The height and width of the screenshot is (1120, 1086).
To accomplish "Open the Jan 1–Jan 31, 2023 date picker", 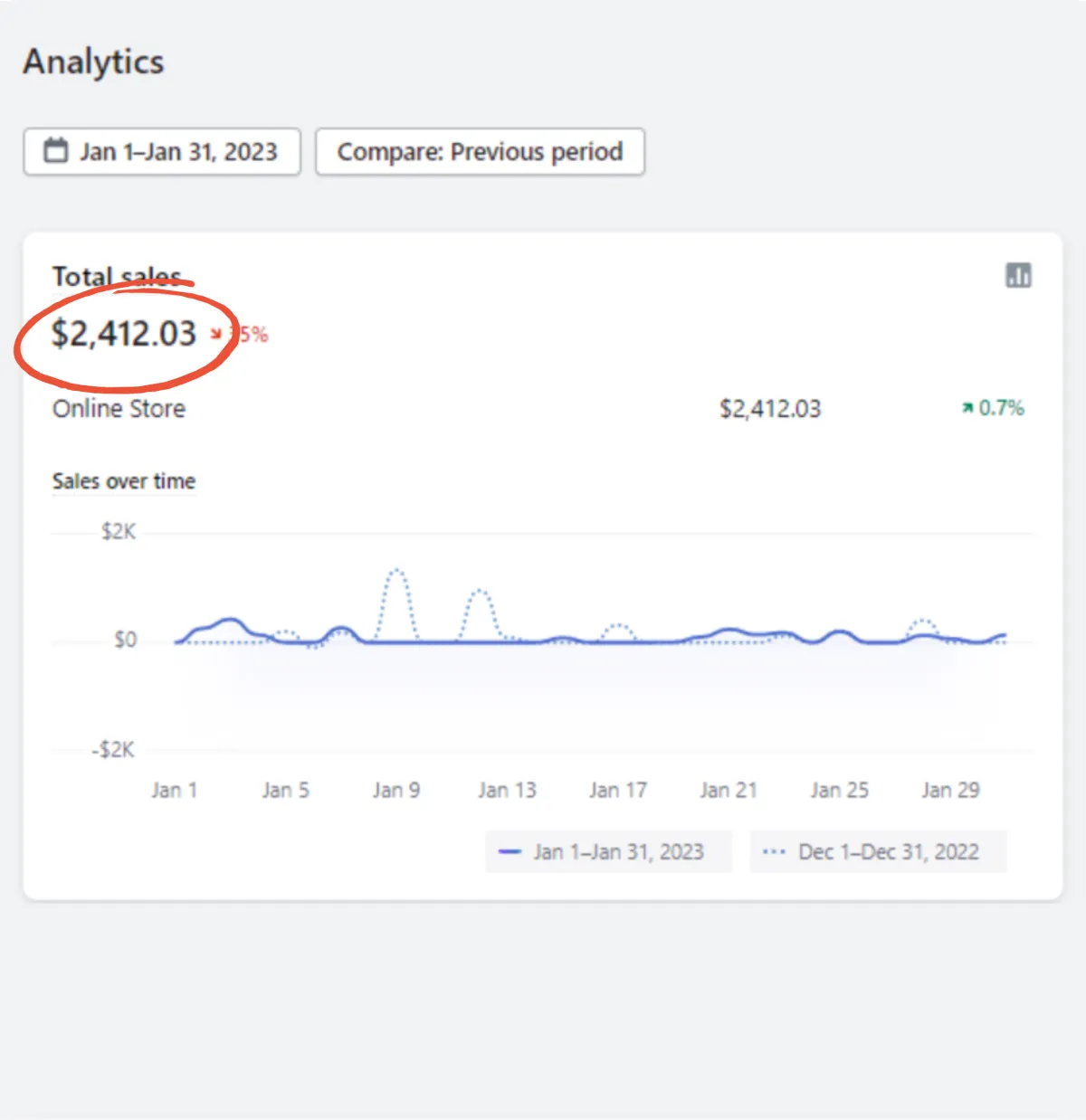I will [x=162, y=152].
